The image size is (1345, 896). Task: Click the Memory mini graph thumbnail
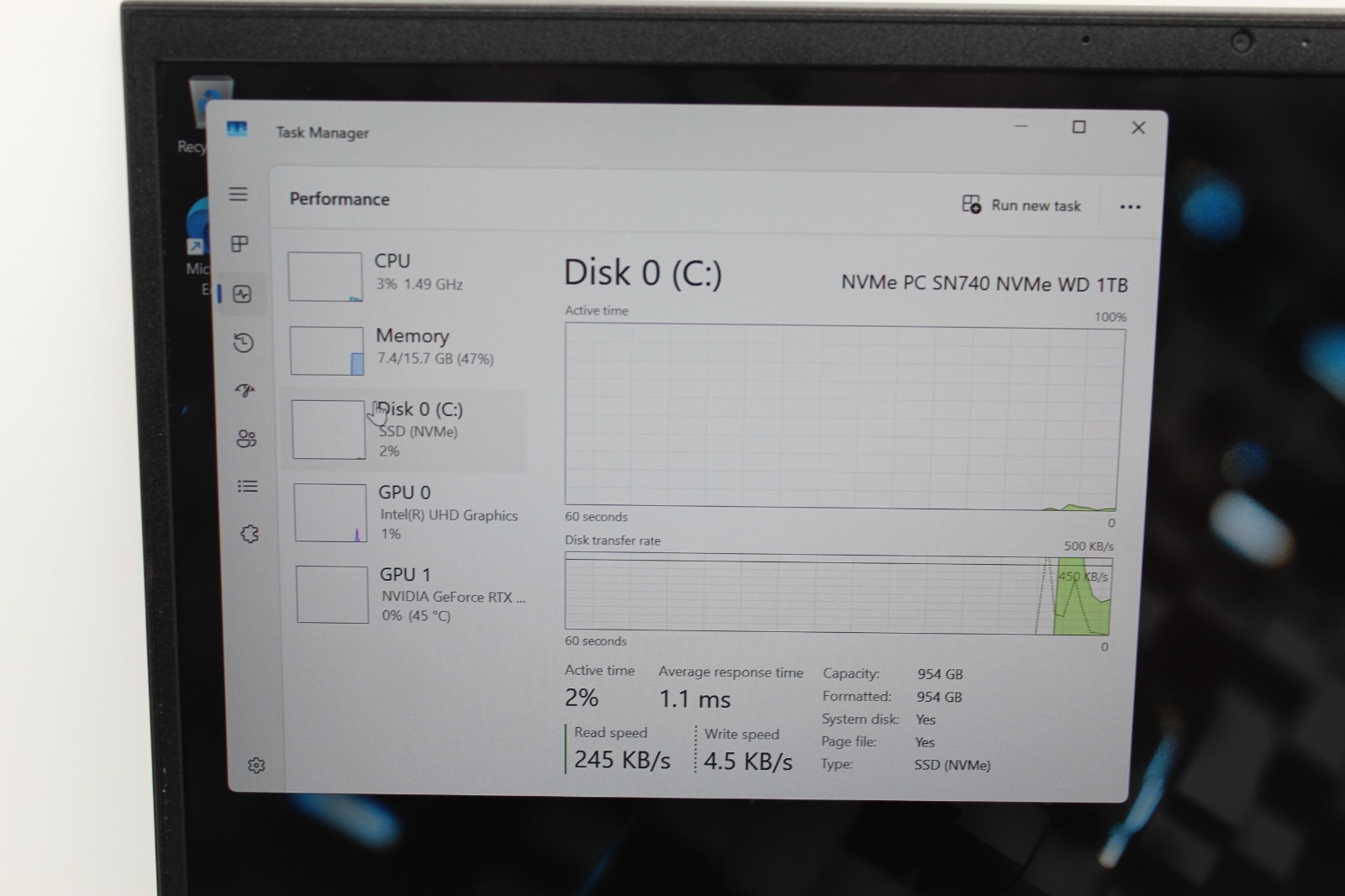(327, 350)
